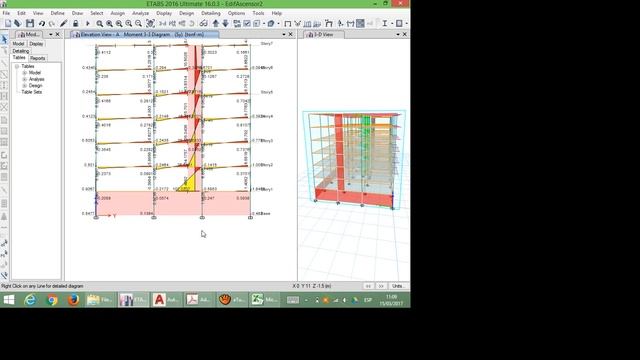Click the Restore Full View zoom icon
This screenshot has height=360, width=640.
click(109, 24)
